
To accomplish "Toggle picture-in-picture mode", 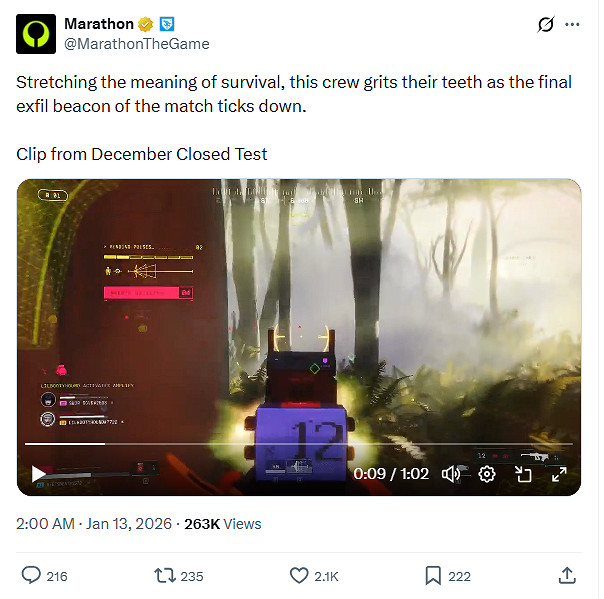I will pos(523,474).
